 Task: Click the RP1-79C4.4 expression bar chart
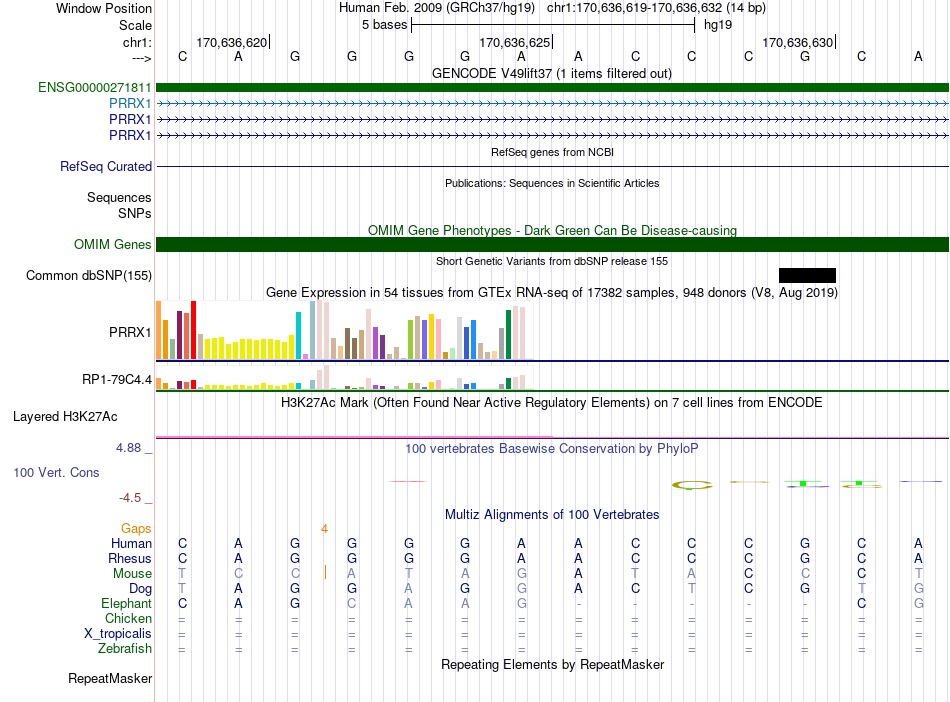tap(344, 377)
